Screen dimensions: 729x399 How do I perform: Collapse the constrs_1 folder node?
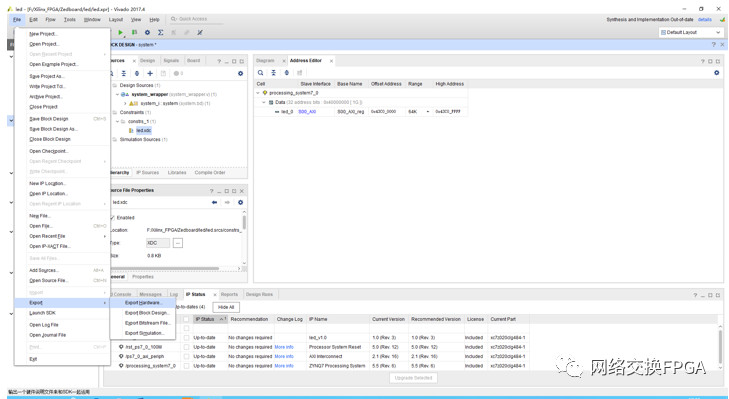pyautogui.click(x=117, y=121)
